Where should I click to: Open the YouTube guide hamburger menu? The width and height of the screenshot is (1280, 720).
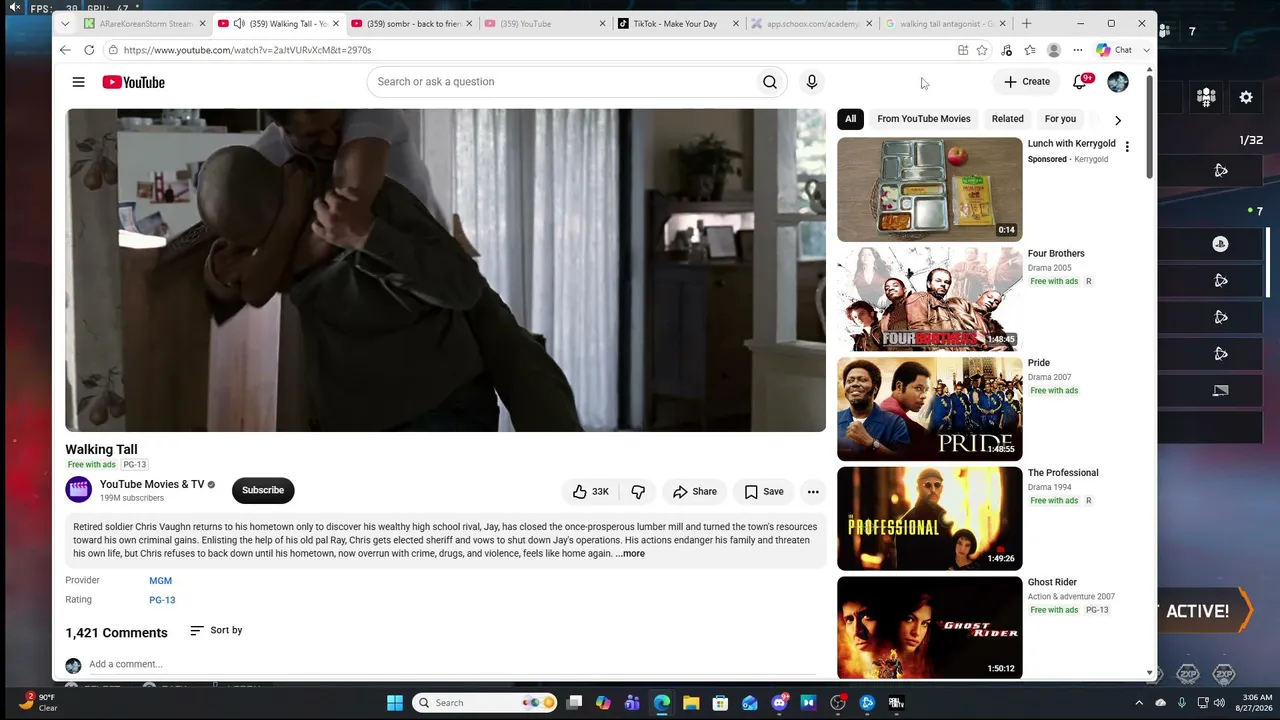click(x=78, y=82)
